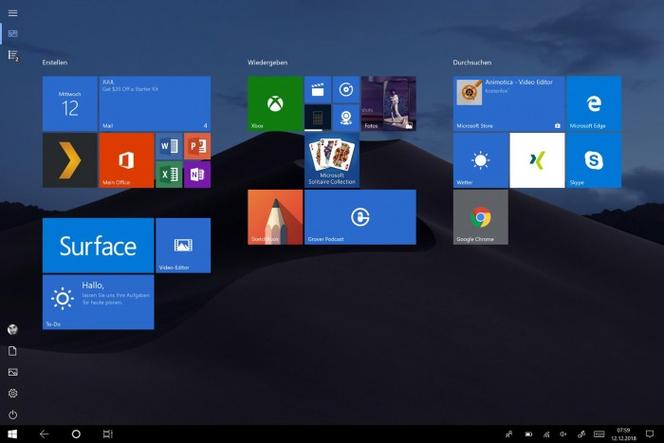This screenshot has width=664, height=443.
Task: Open Microsoft Edge tile
Action: (593, 103)
